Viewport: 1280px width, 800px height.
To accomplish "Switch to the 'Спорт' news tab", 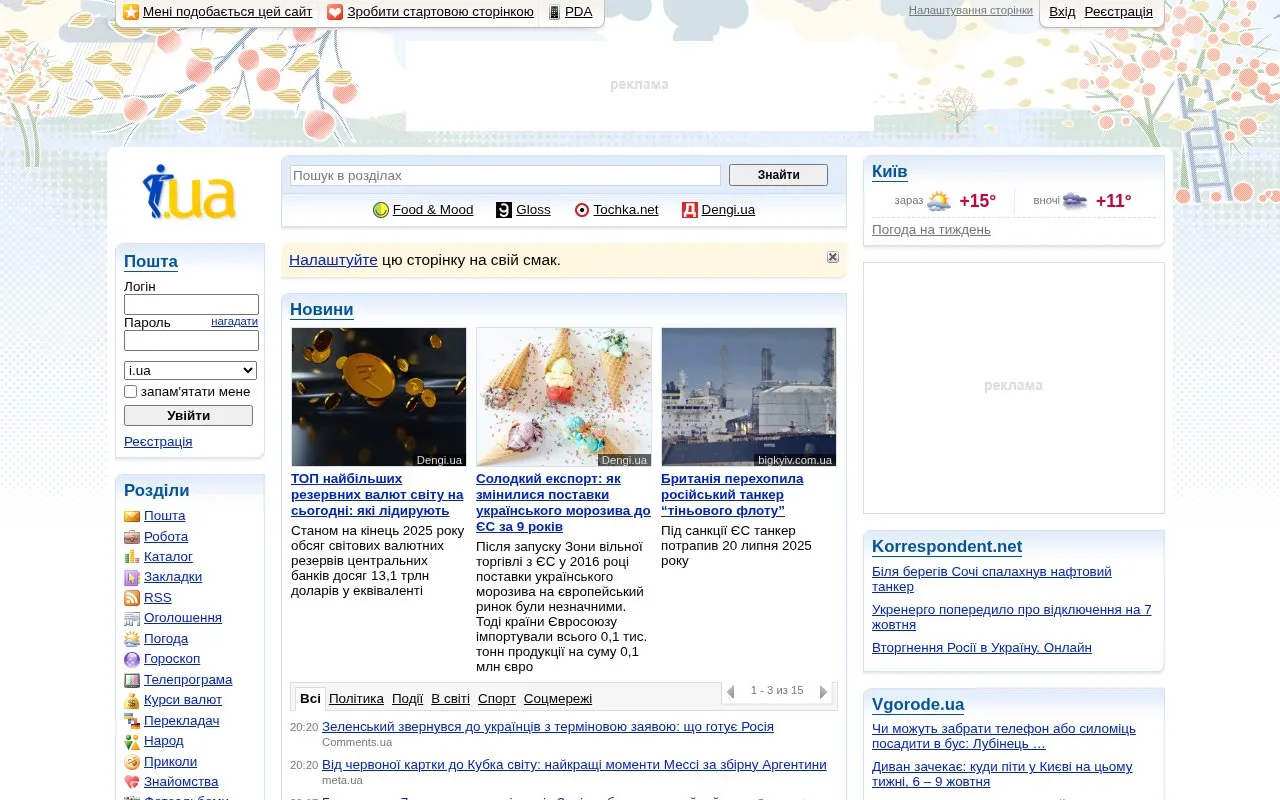I will pos(497,699).
